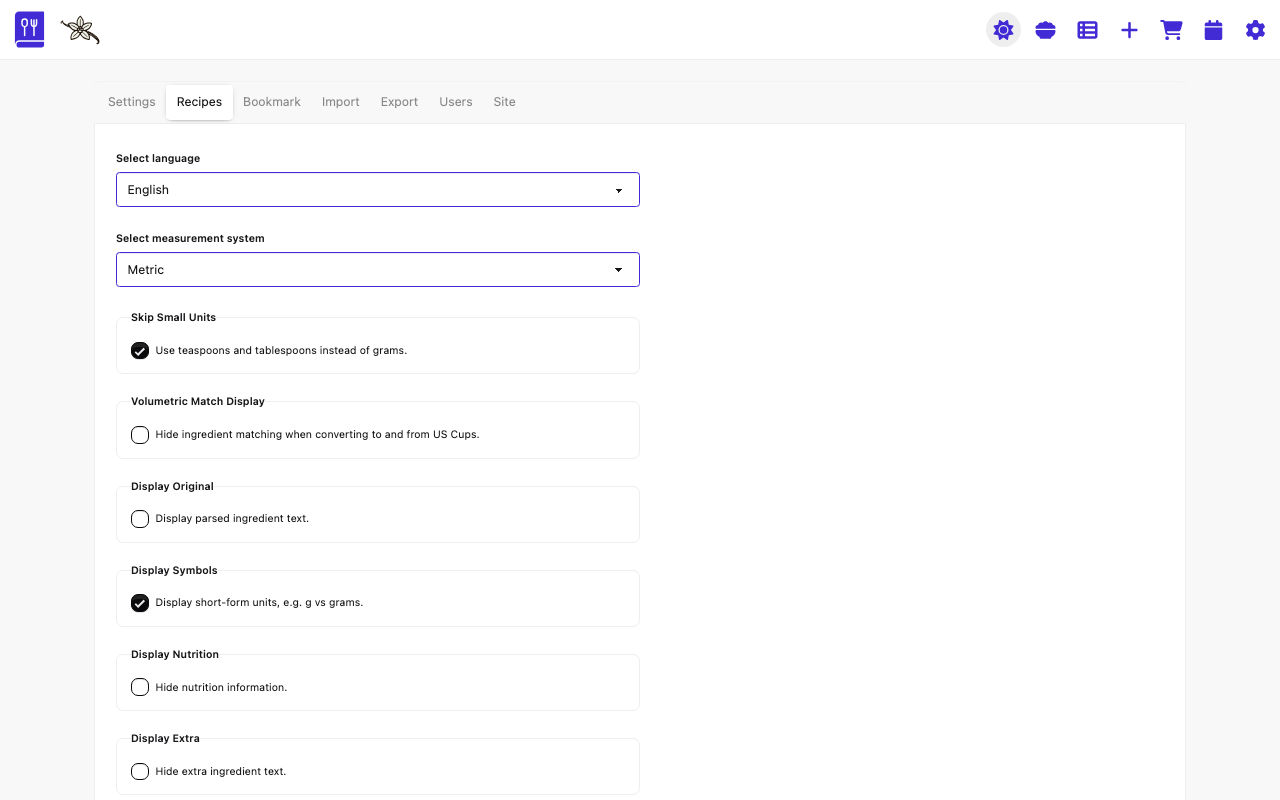Open the Site tab
Screen dimensions: 1280x800
[505, 102]
